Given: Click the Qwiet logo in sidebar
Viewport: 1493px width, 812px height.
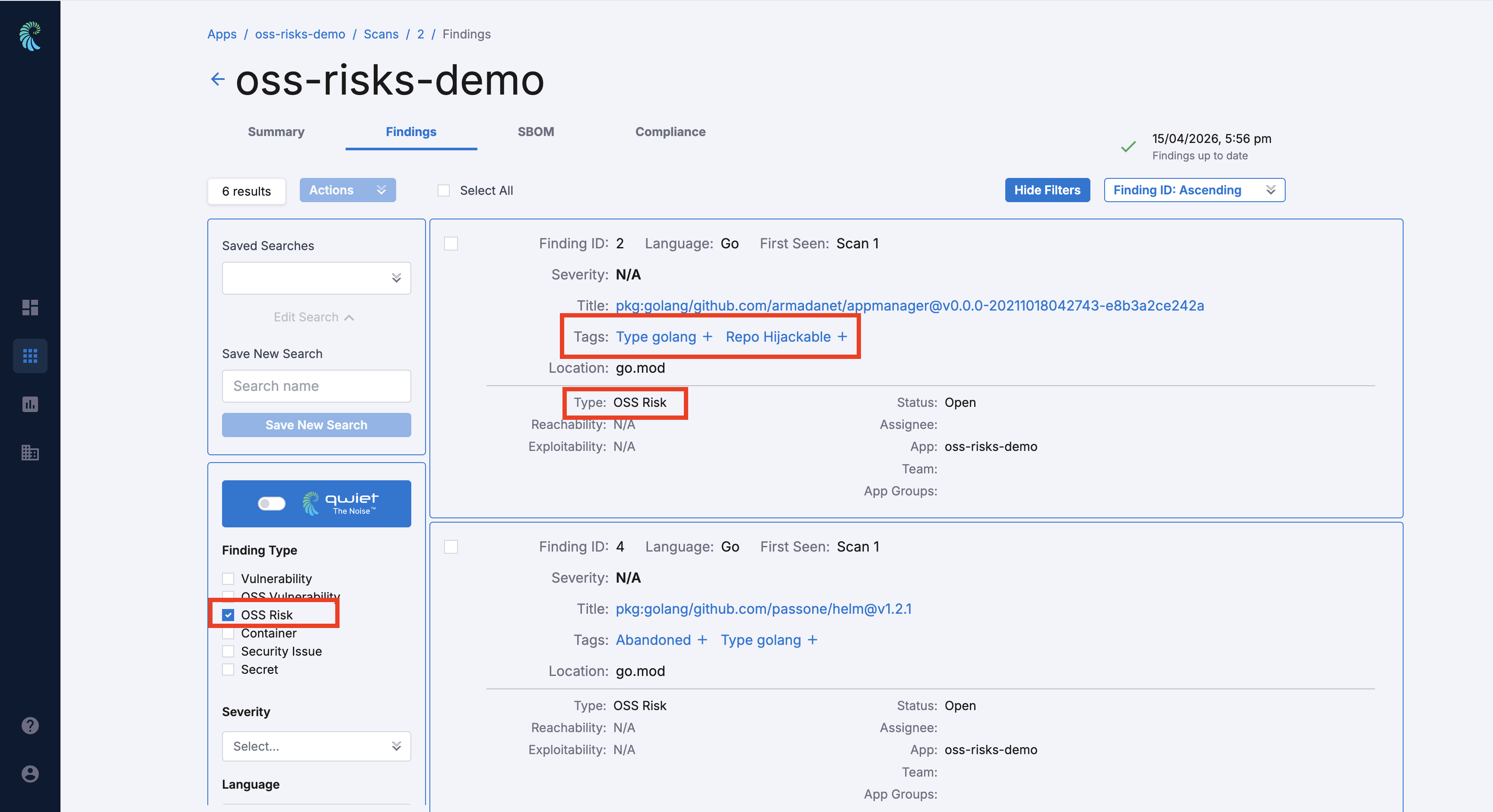Looking at the screenshot, I should (30, 36).
